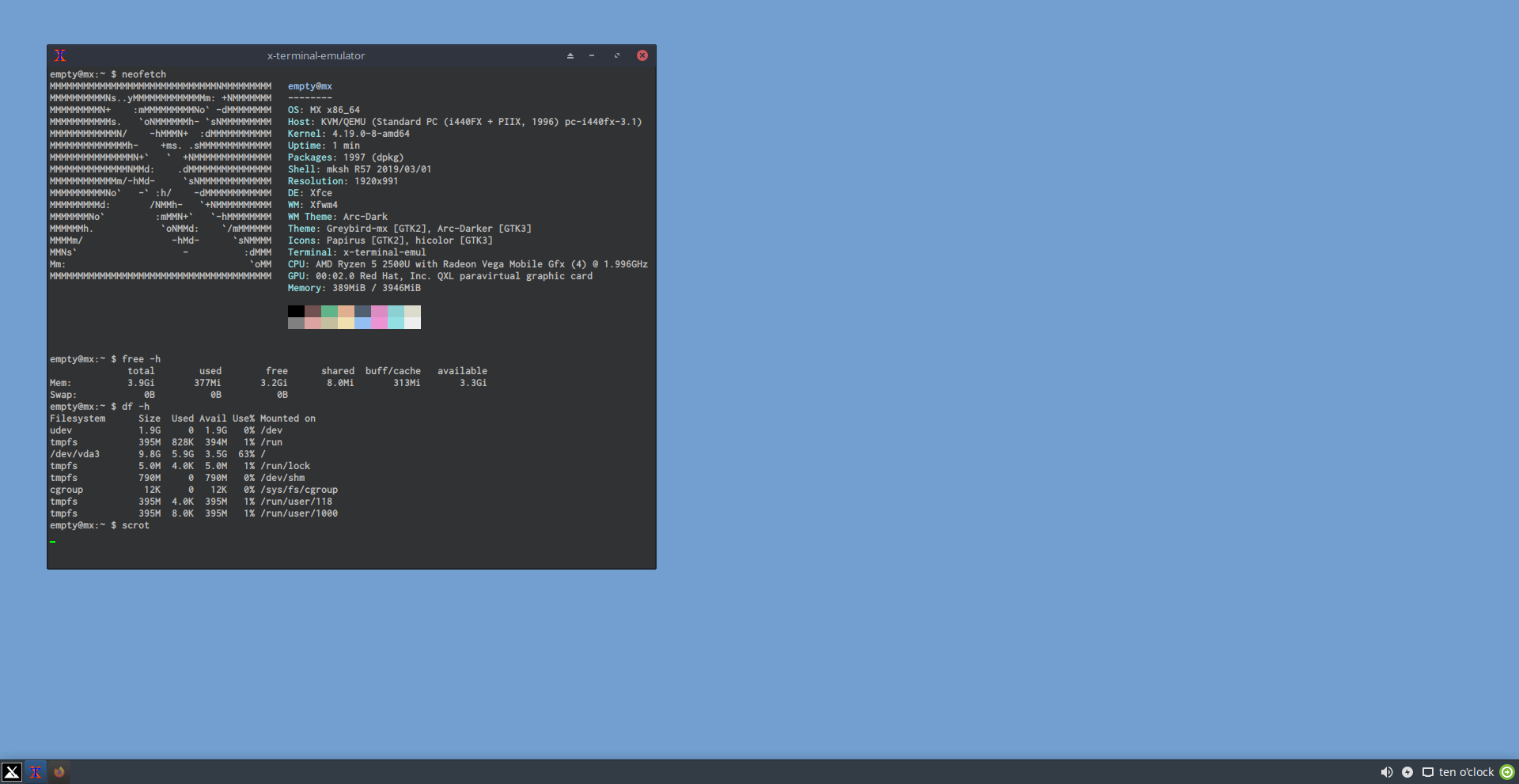Click the 'Filesystem' header in df output
This screenshot has width=1519, height=784.
[x=78, y=419]
